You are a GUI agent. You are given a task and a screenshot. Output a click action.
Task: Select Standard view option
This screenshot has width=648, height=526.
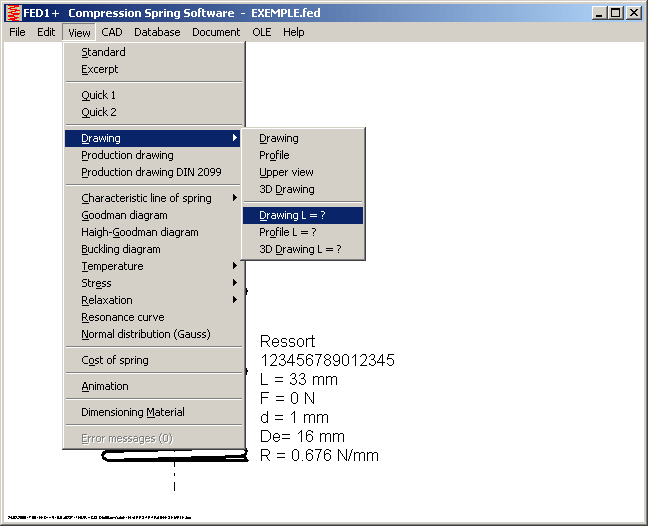click(103, 52)
